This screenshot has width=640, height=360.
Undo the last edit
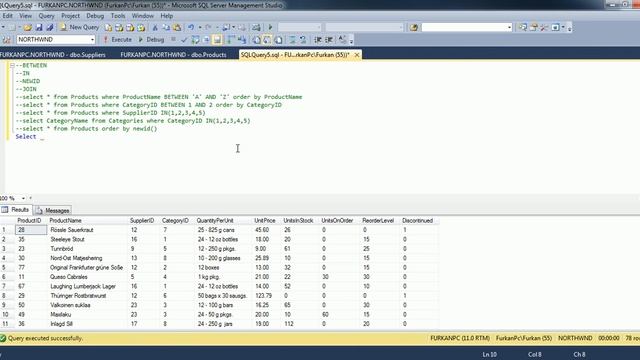pyautogui.click(x=191, y=27)
